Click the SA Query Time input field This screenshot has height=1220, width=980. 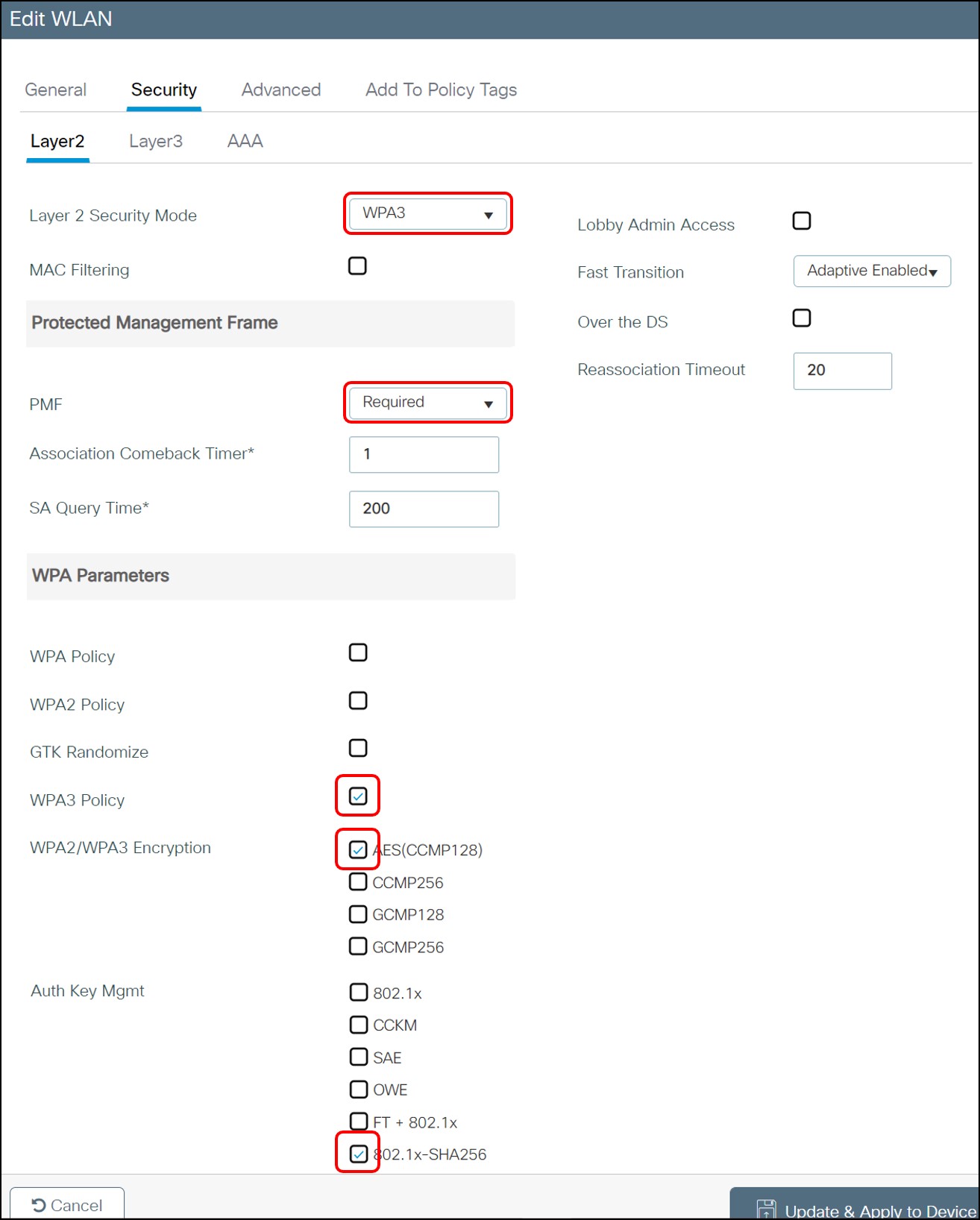point(424,509)
